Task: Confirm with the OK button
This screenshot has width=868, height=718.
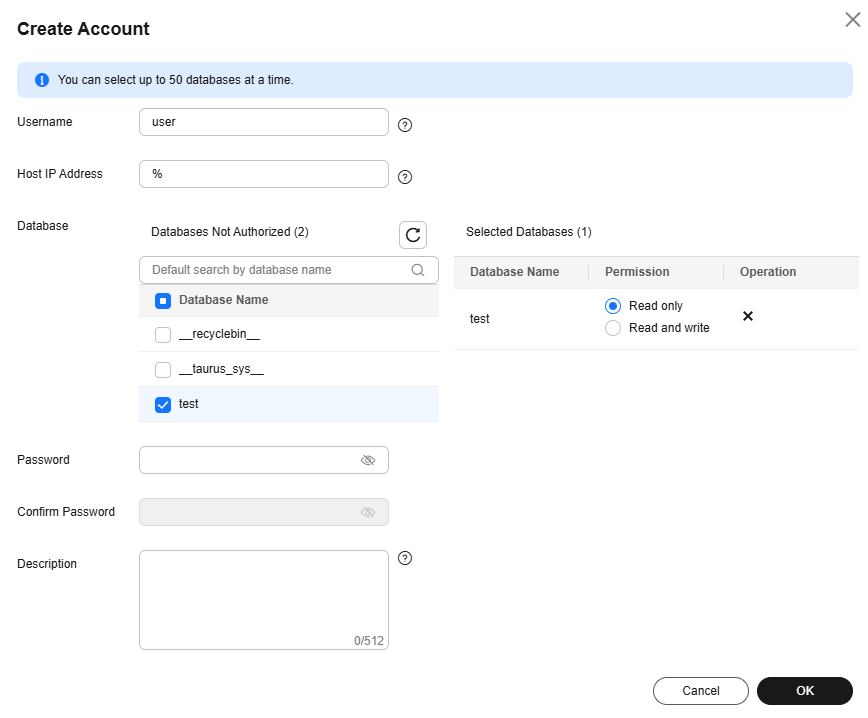Action: coord(805,691)
